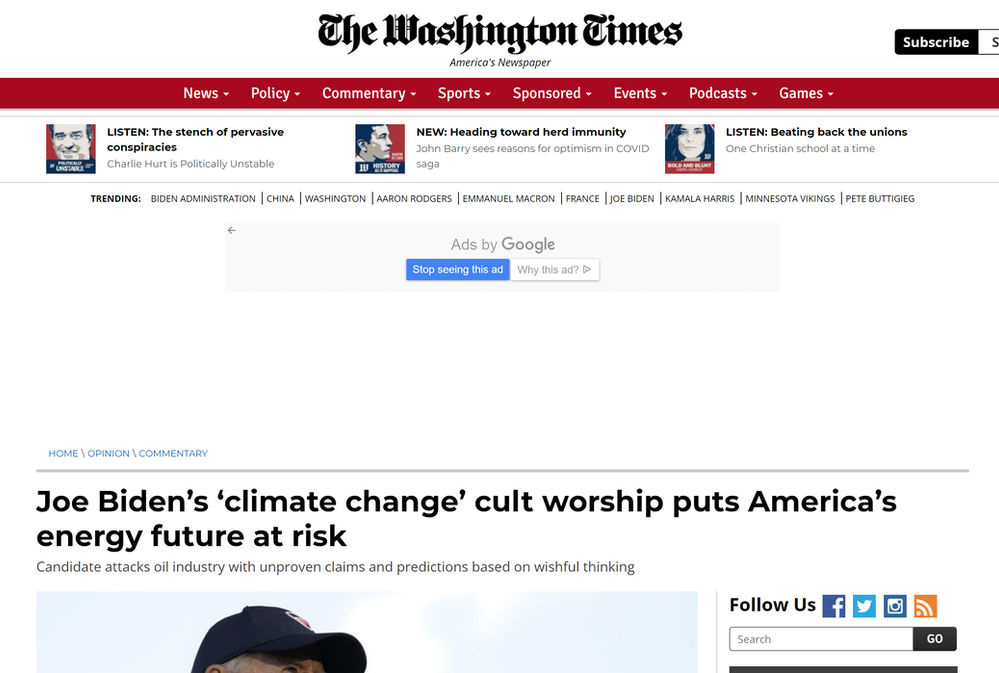Open the trending topic AARON RODGERS
999x673 pixels.
point(414,199)
